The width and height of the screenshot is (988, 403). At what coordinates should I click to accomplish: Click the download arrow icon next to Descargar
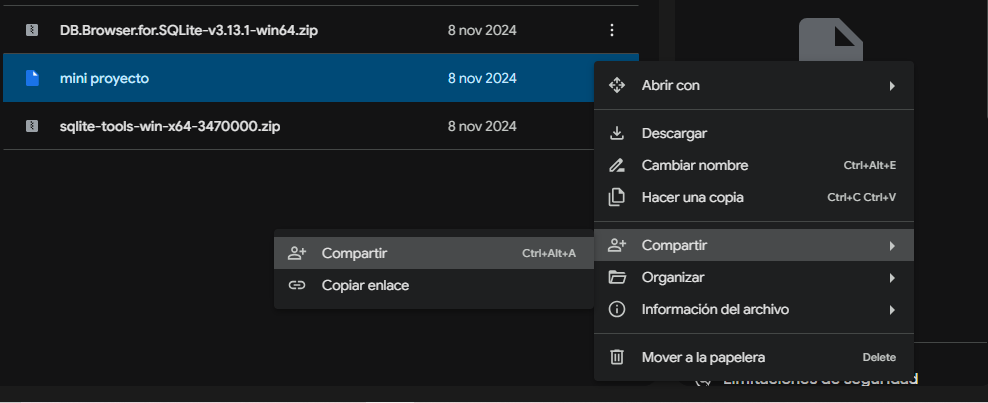tap(617, 133)
